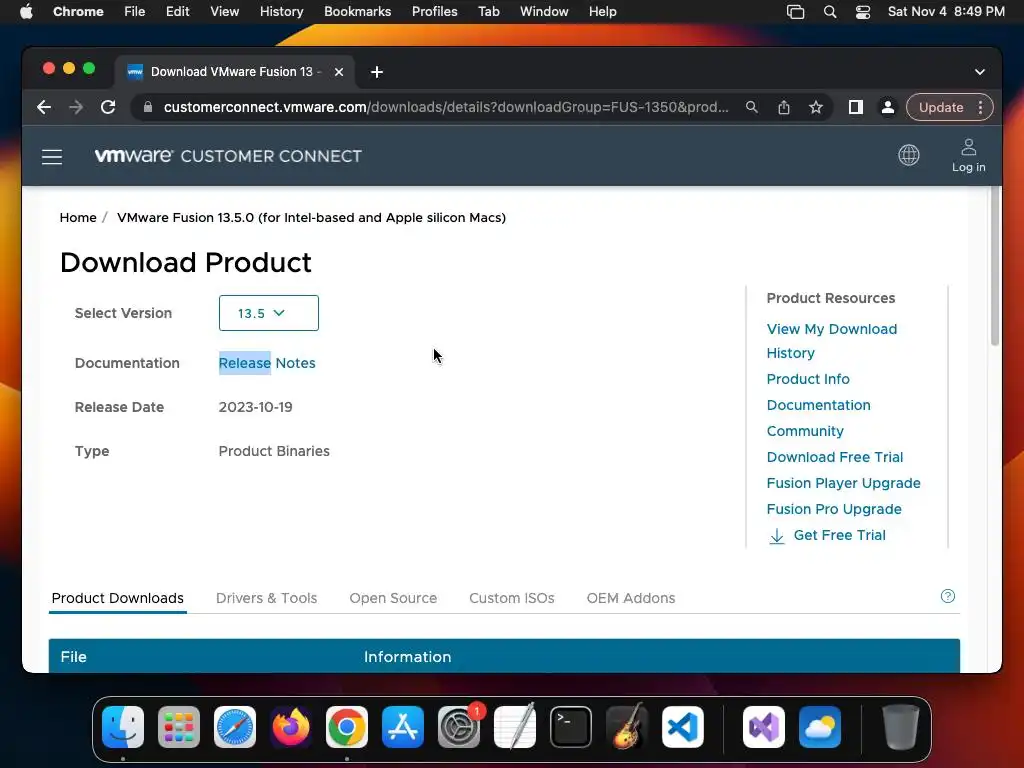
Task: Close the Download VMware Fusion tab
Action: pyautogui.click(x=339, y=72)
